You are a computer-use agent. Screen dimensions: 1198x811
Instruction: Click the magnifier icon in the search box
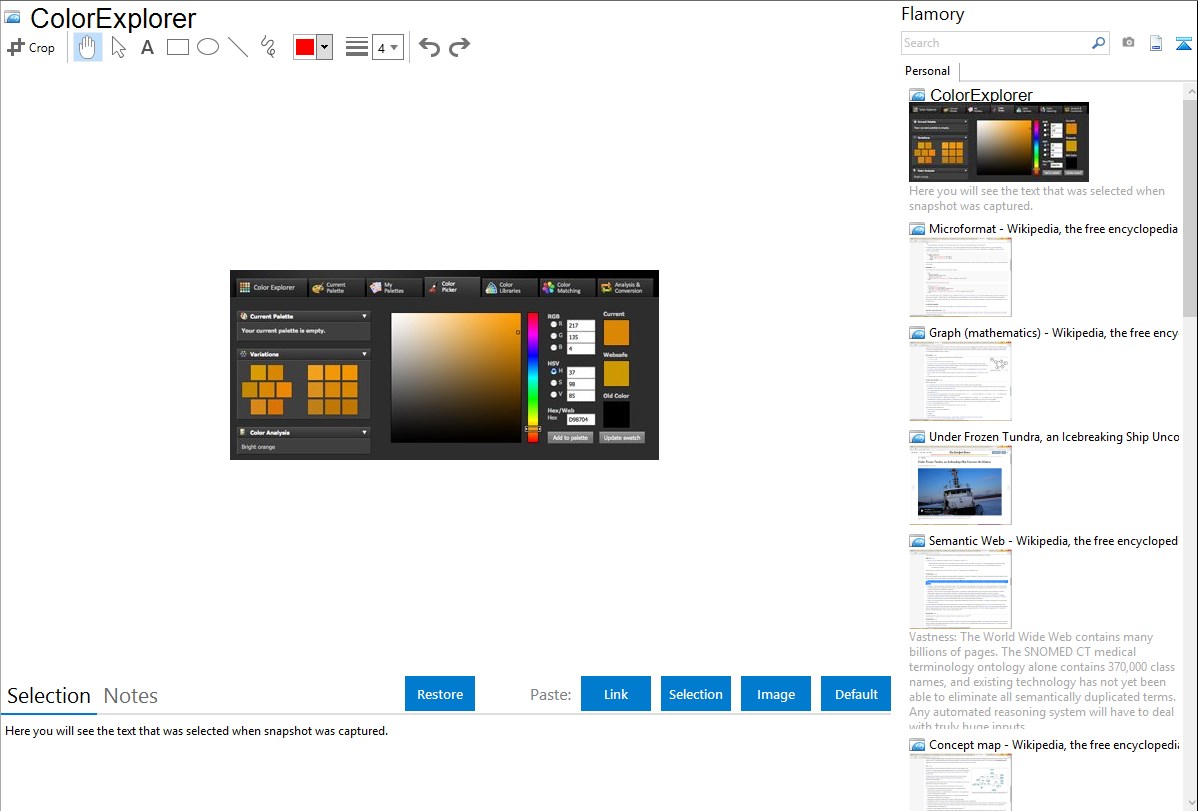[1098, 43]
